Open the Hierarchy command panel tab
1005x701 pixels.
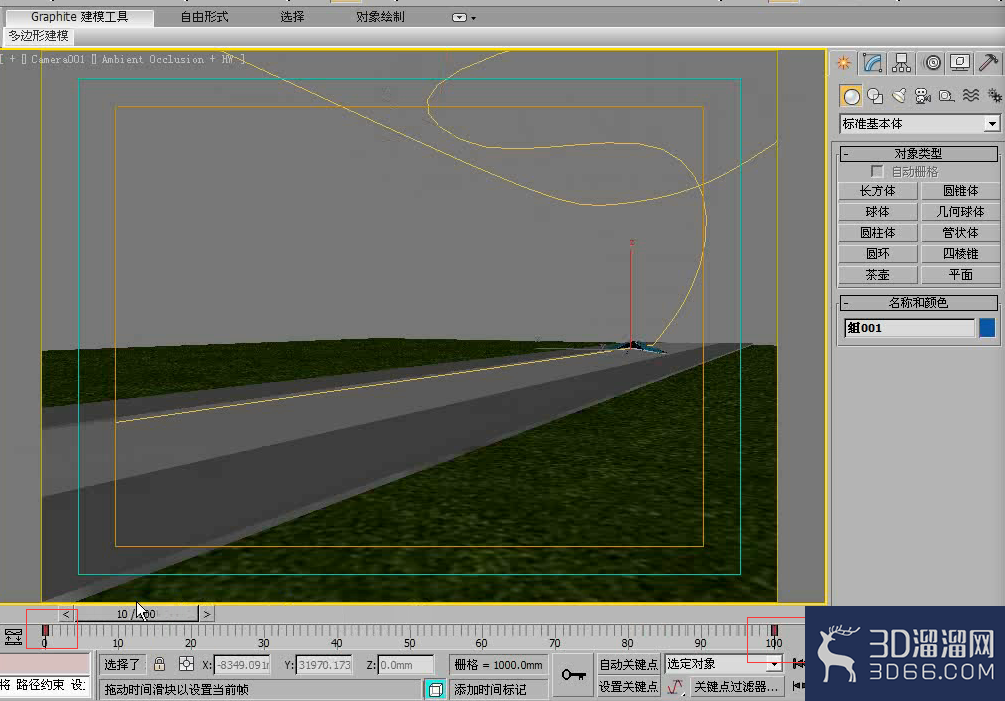(901, 63)
